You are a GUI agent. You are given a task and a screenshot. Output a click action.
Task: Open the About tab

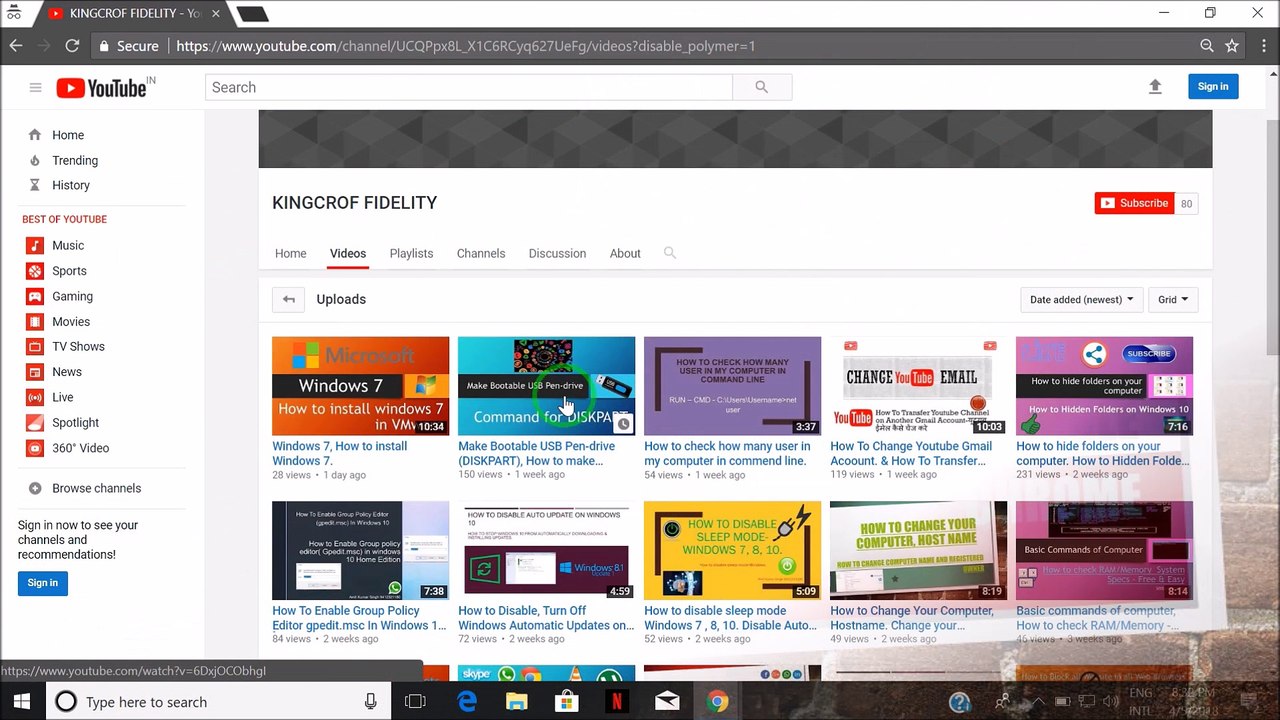(x=625, y=253)
